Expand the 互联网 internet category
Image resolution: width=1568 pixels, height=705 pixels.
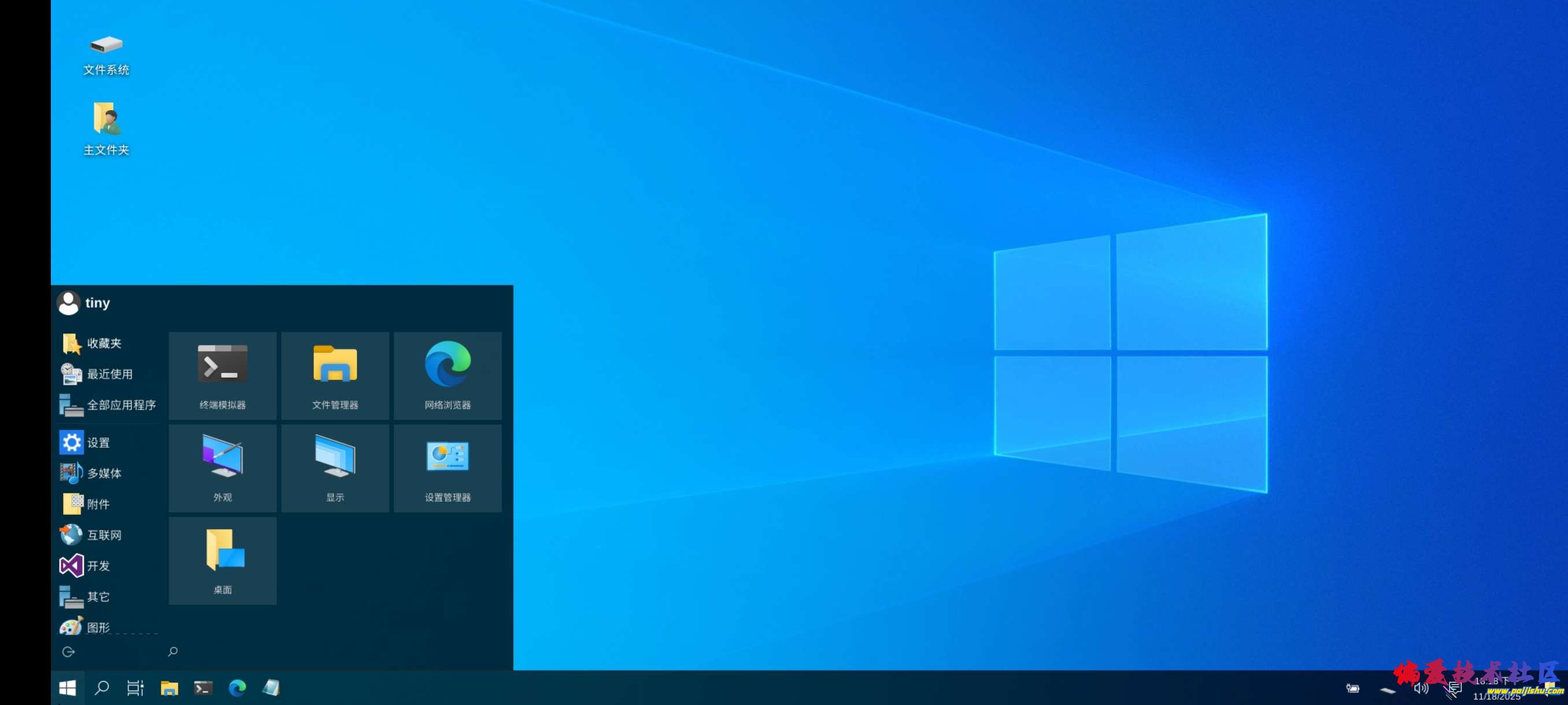tap(103, 535)
